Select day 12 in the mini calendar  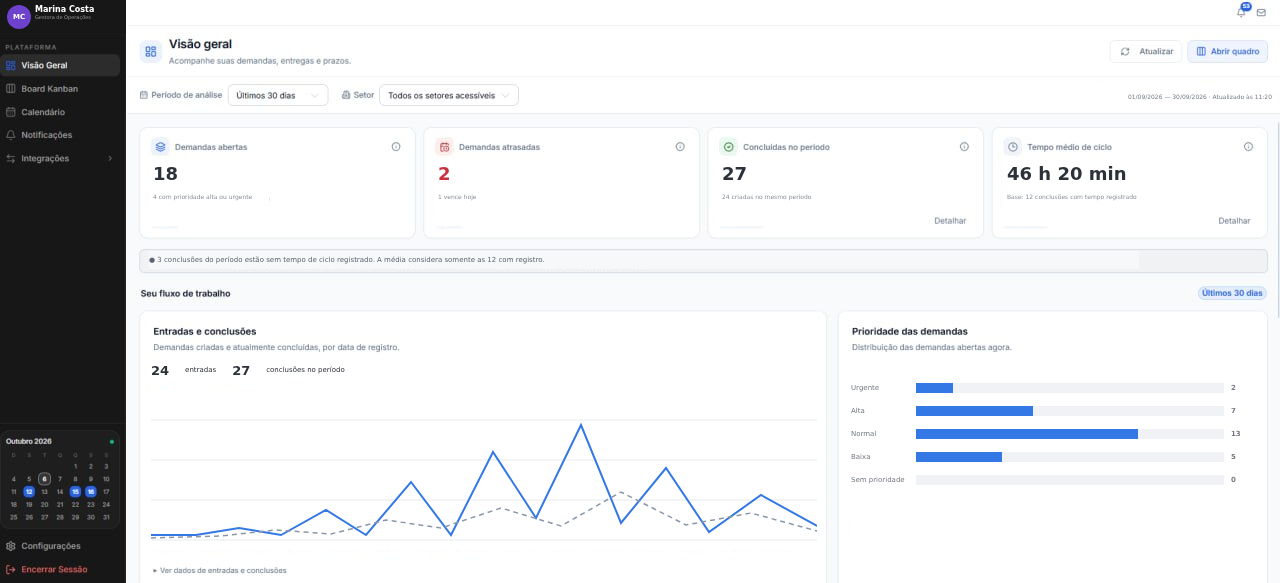[x=29, y=492]
